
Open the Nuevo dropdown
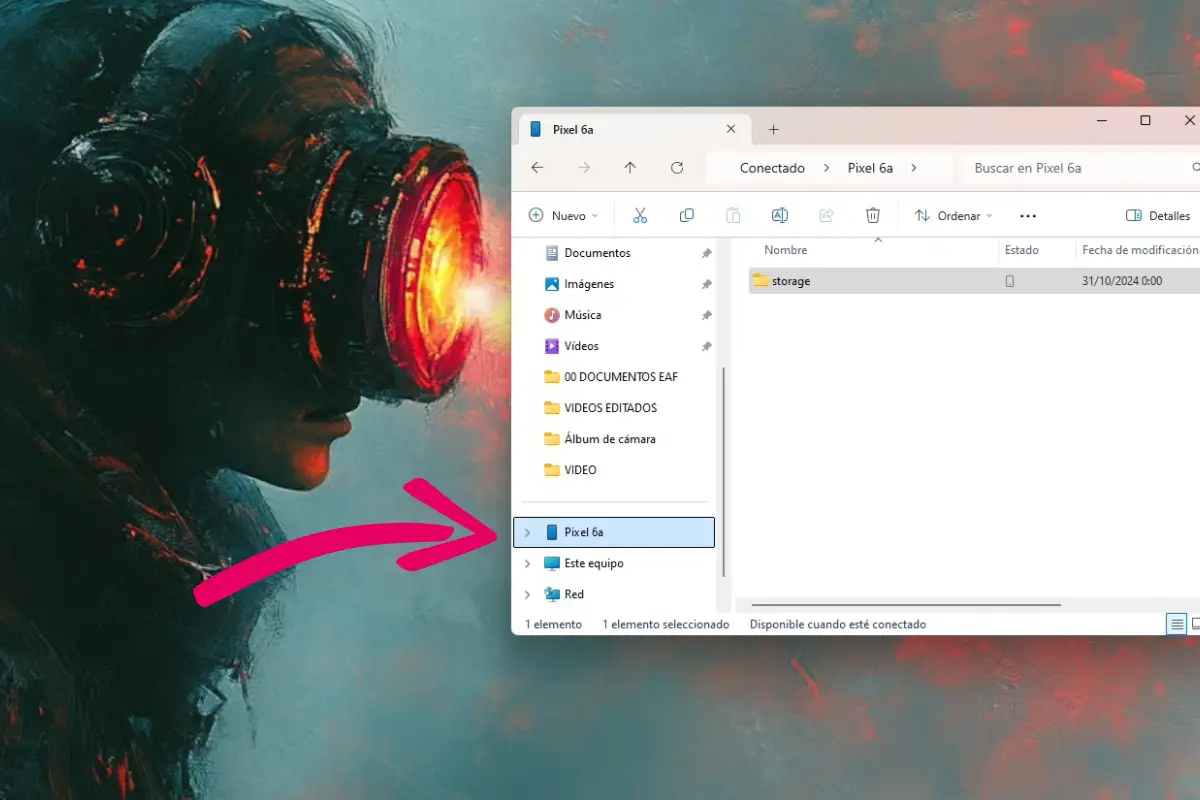point(563,215)
